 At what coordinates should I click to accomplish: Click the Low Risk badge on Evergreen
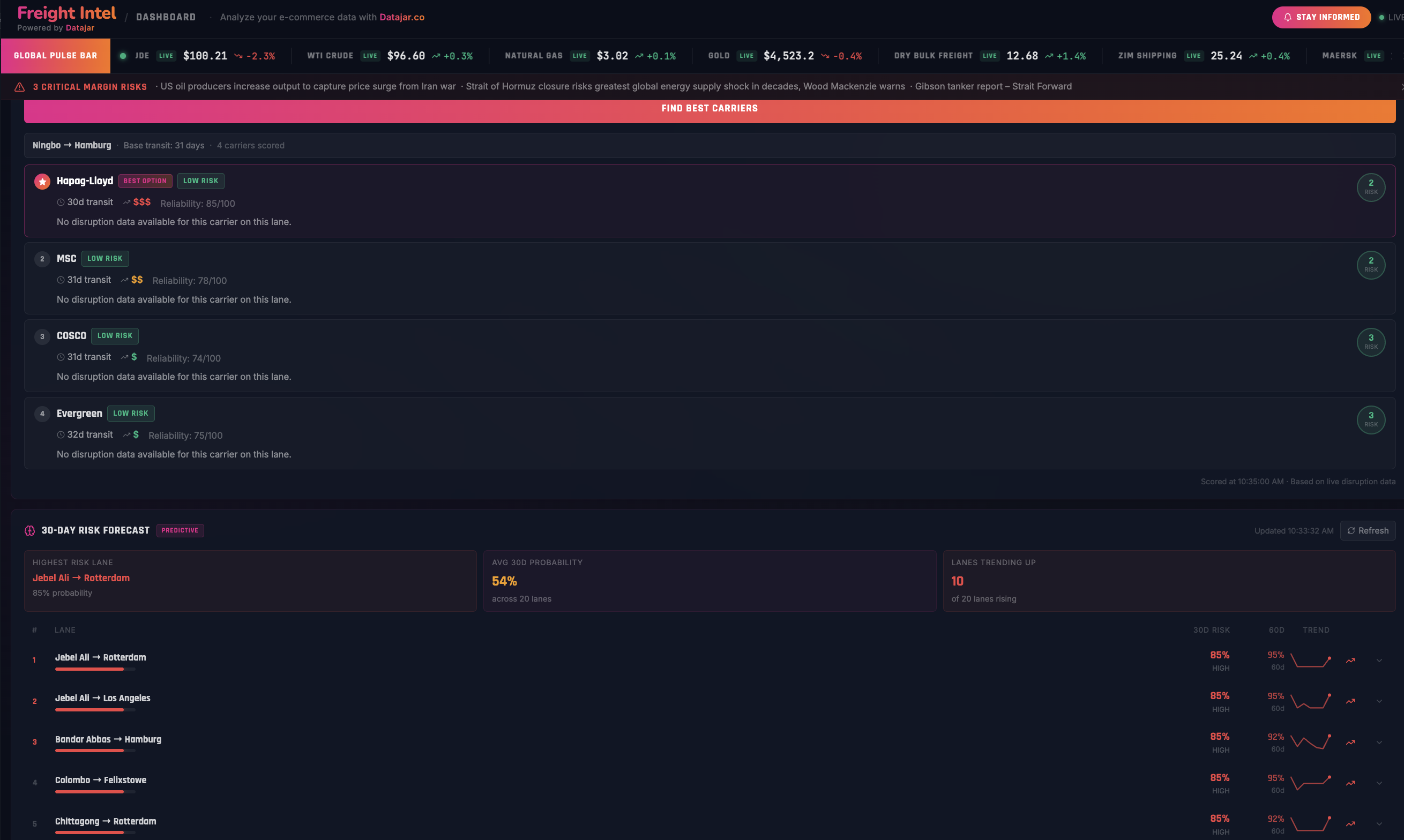(131, 413)
